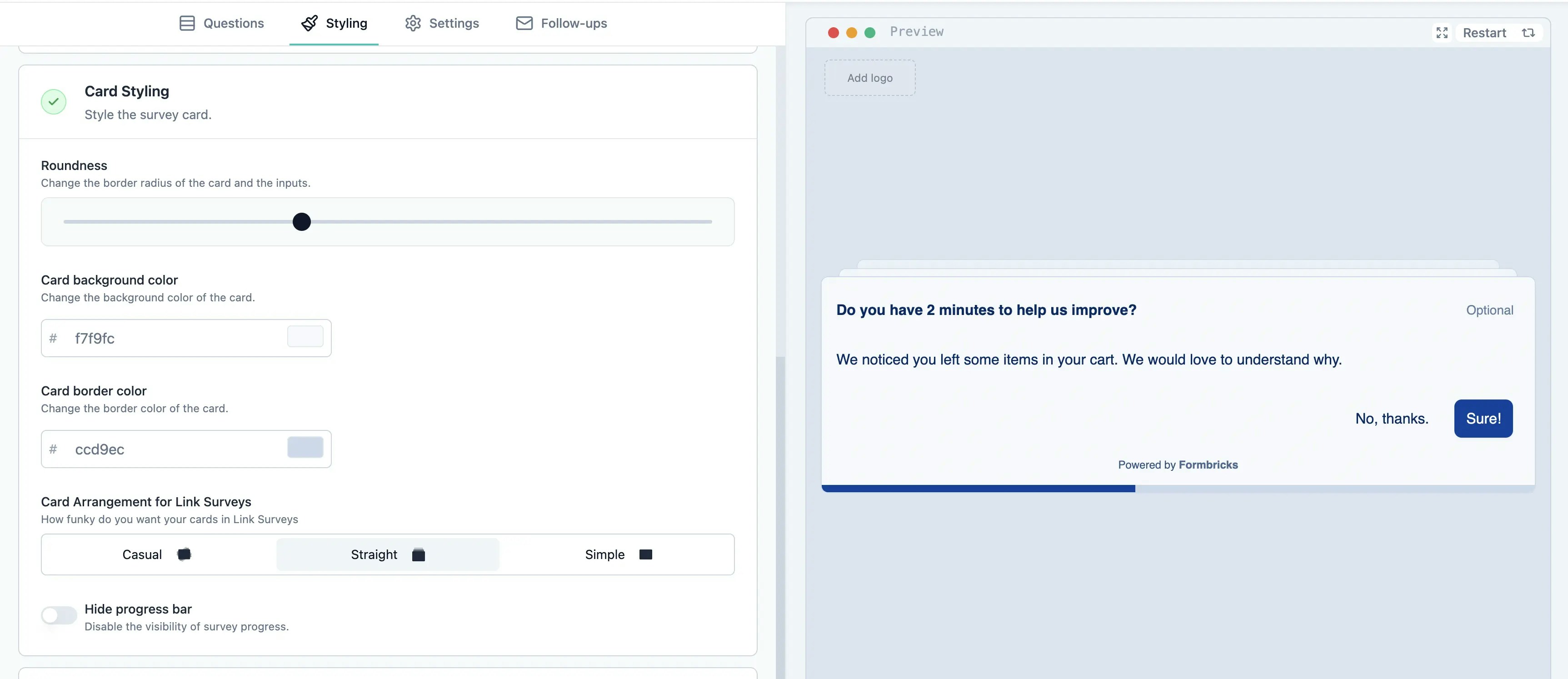Click the green check Card Styling icon
The height and width of the screenshot is (679, 1568).
coord(54,102)
